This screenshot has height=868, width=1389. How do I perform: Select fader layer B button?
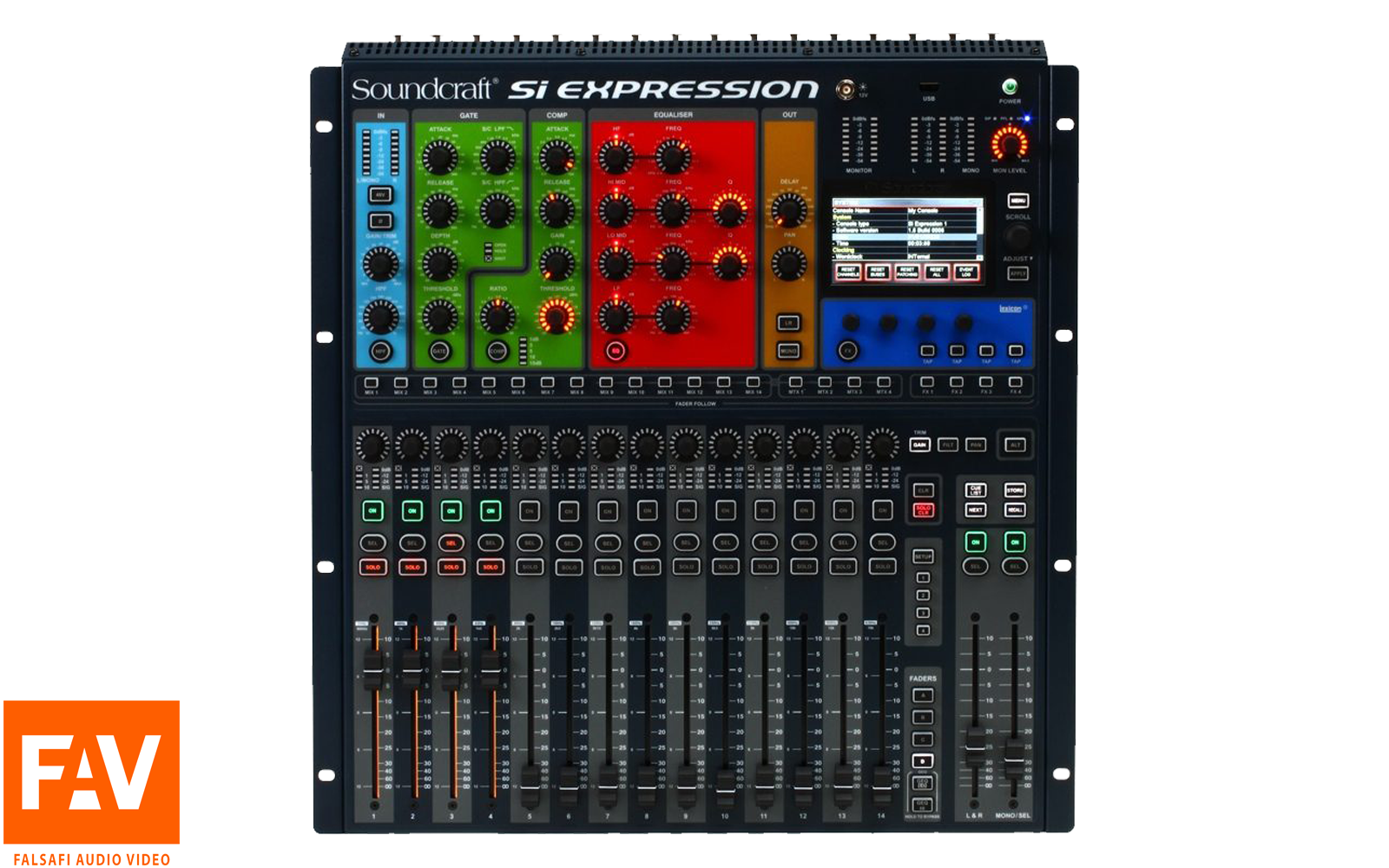tap(923, 717)
